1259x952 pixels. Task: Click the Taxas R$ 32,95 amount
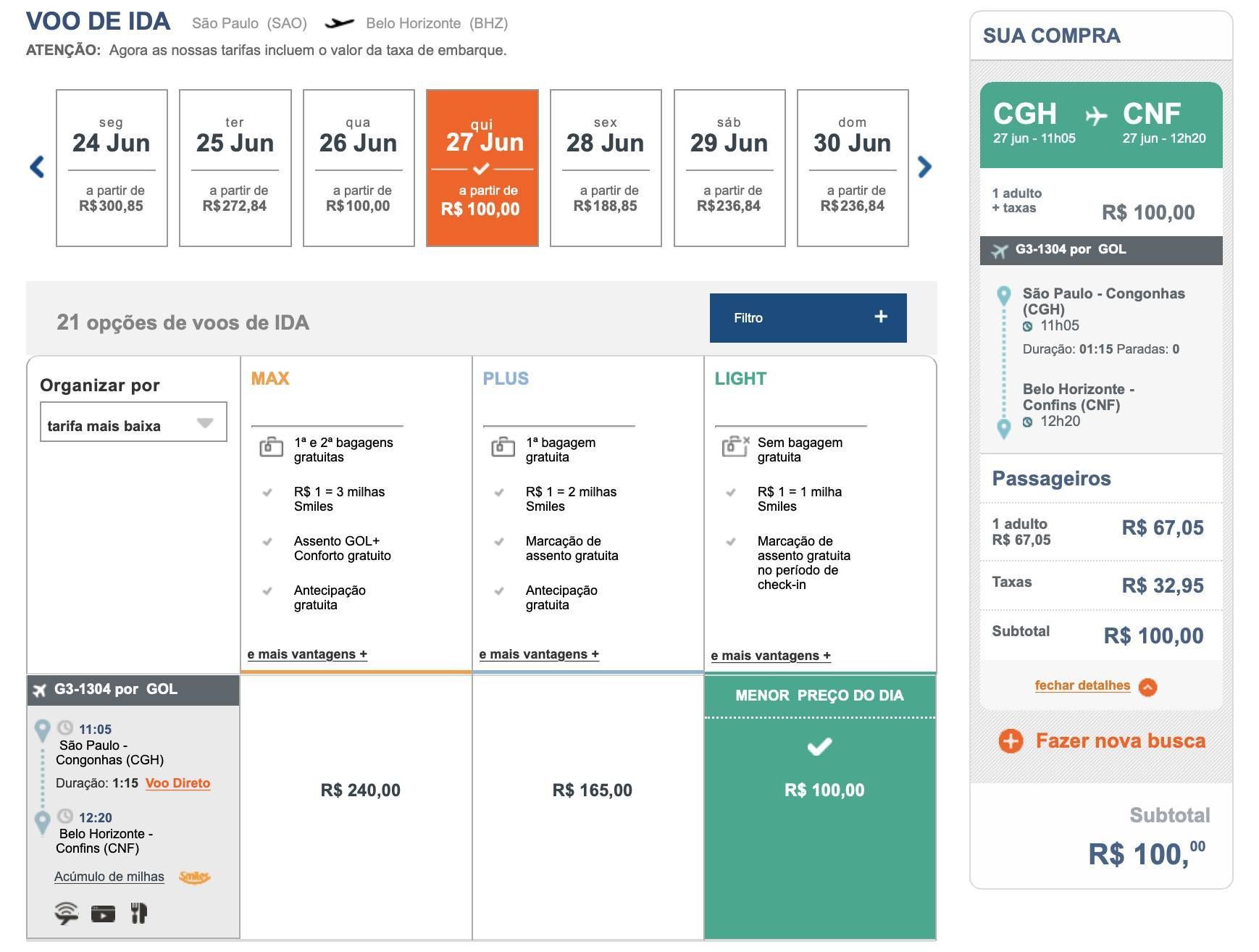tap(1163, 585)
